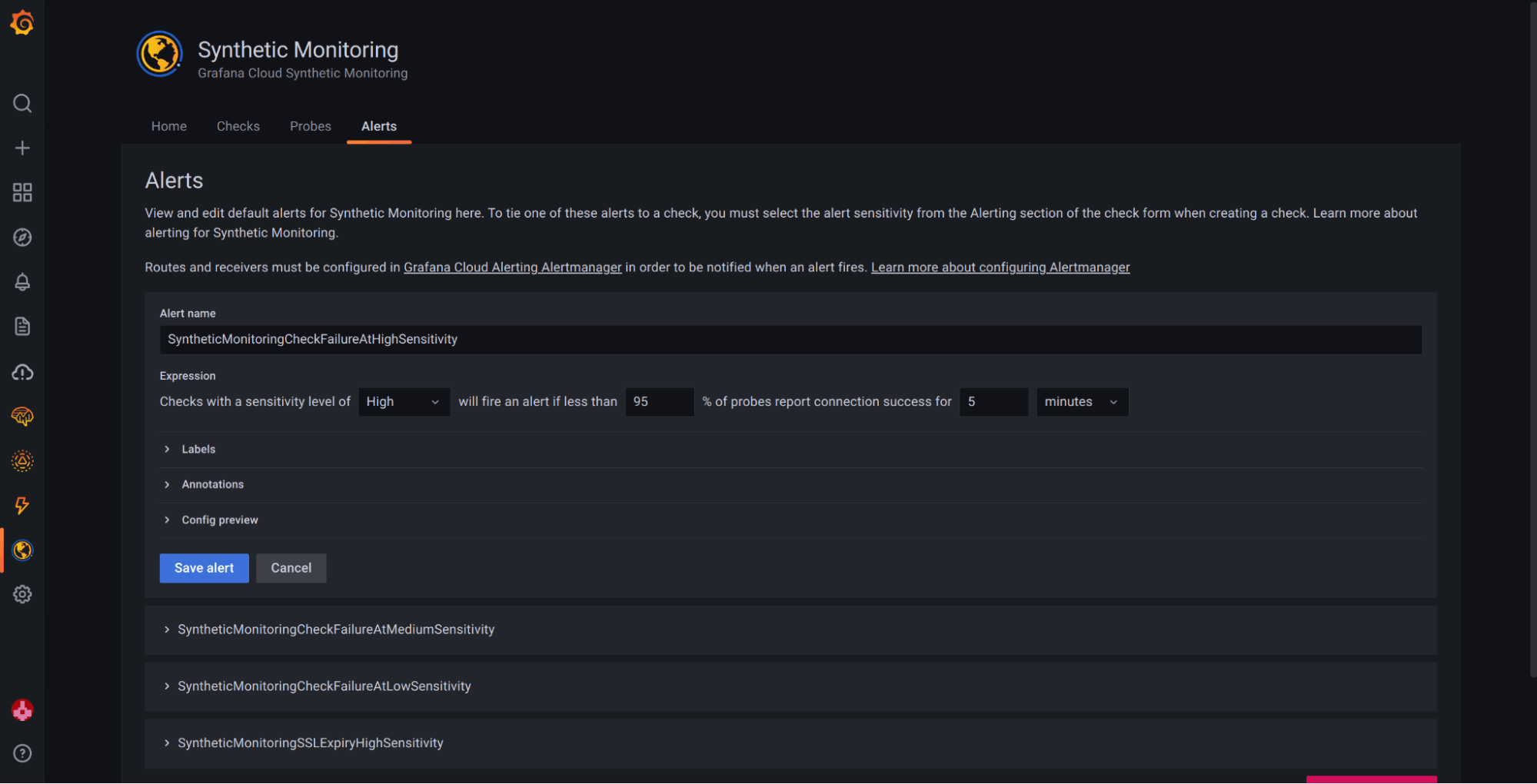Open the Help question mark icon
The image size is (1537, 784).
[x=22, y=754]
